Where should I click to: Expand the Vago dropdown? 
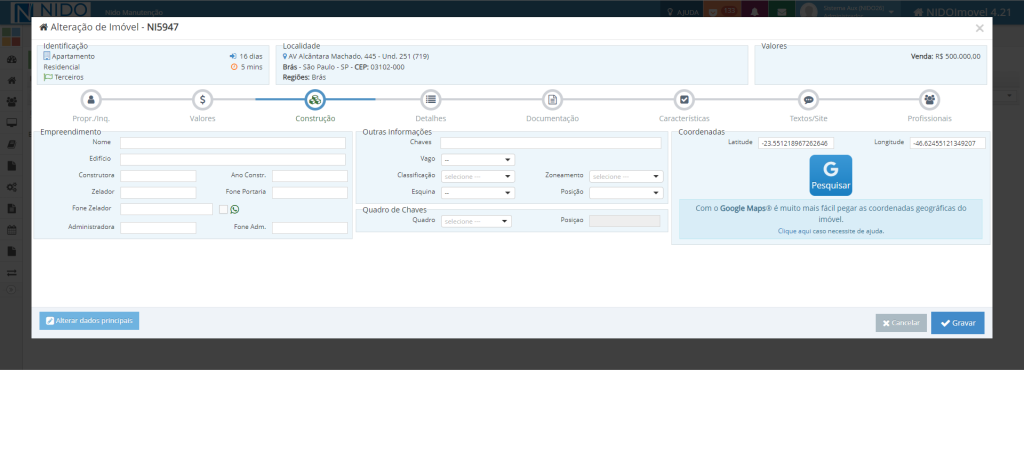tap(478, 159)
